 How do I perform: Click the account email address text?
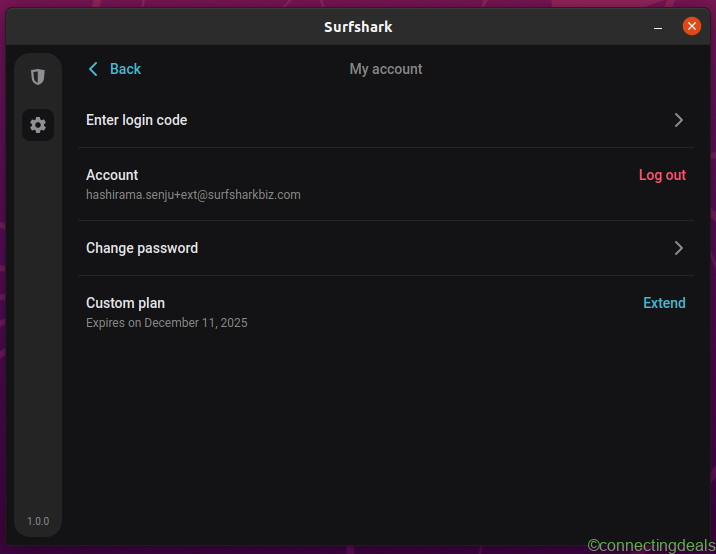[193, 195]
